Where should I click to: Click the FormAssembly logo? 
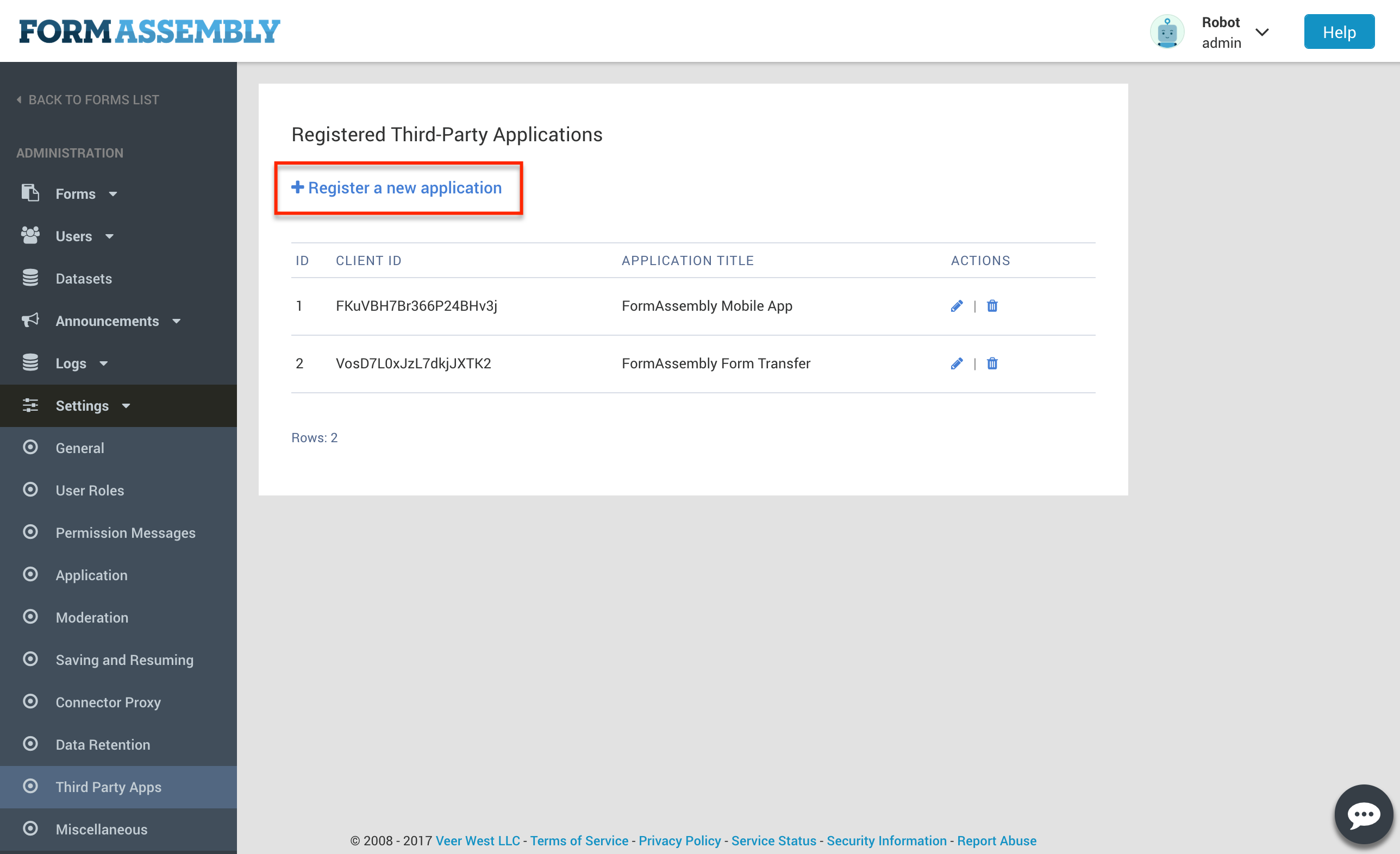[x=149, y=31]
